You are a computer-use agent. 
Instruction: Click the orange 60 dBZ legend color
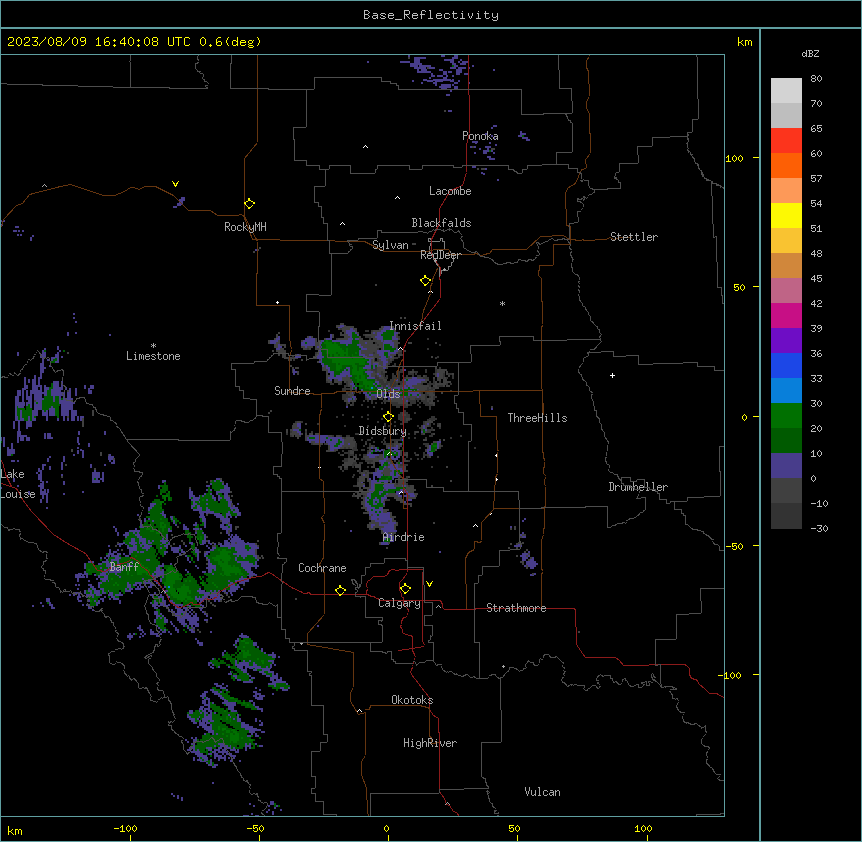point(786,165)
